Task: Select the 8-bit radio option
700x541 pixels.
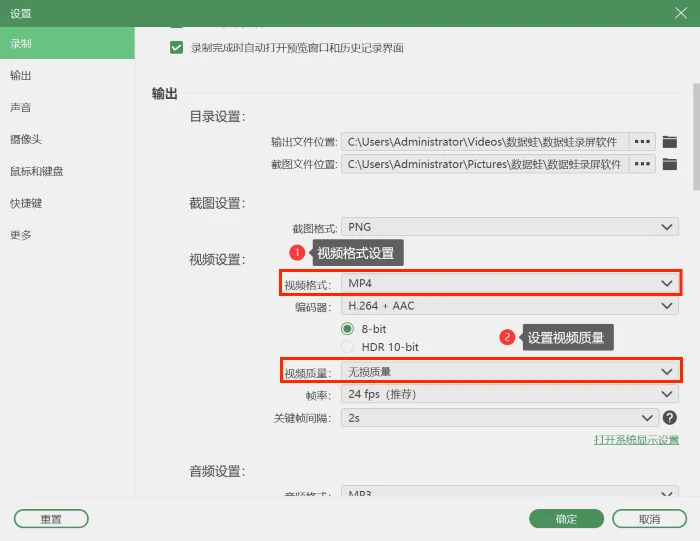Action: pos(347,329)
